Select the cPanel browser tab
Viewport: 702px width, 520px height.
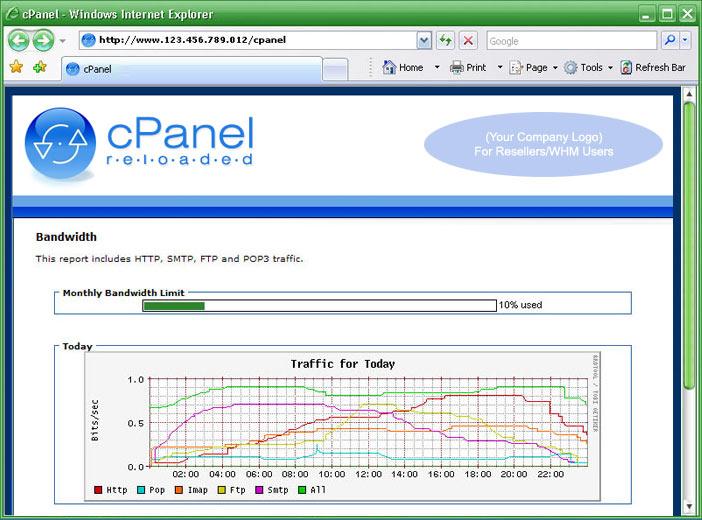(x=192, y=69)
